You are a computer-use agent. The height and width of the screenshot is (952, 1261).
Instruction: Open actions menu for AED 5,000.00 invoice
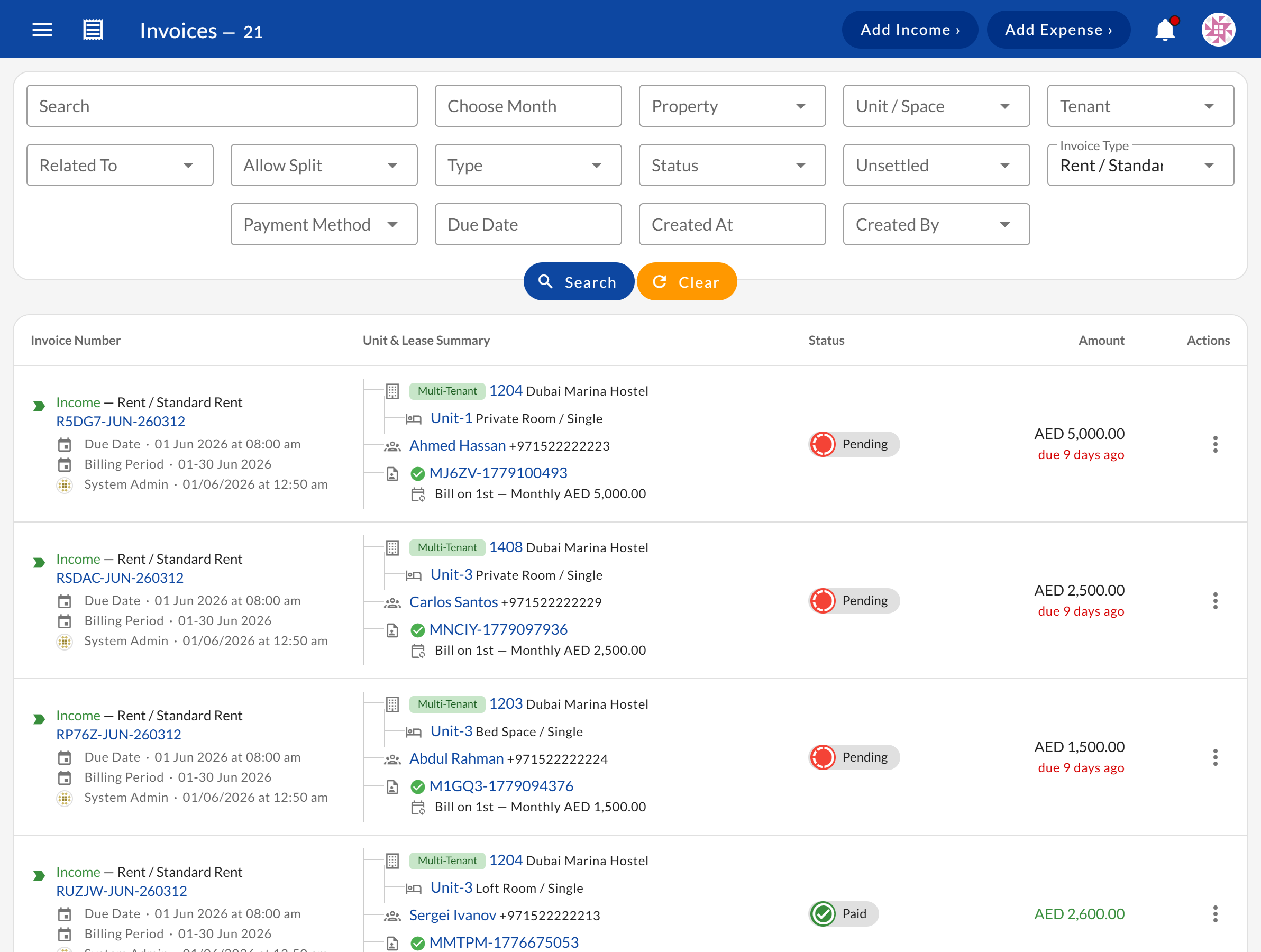pos(1216,444)
